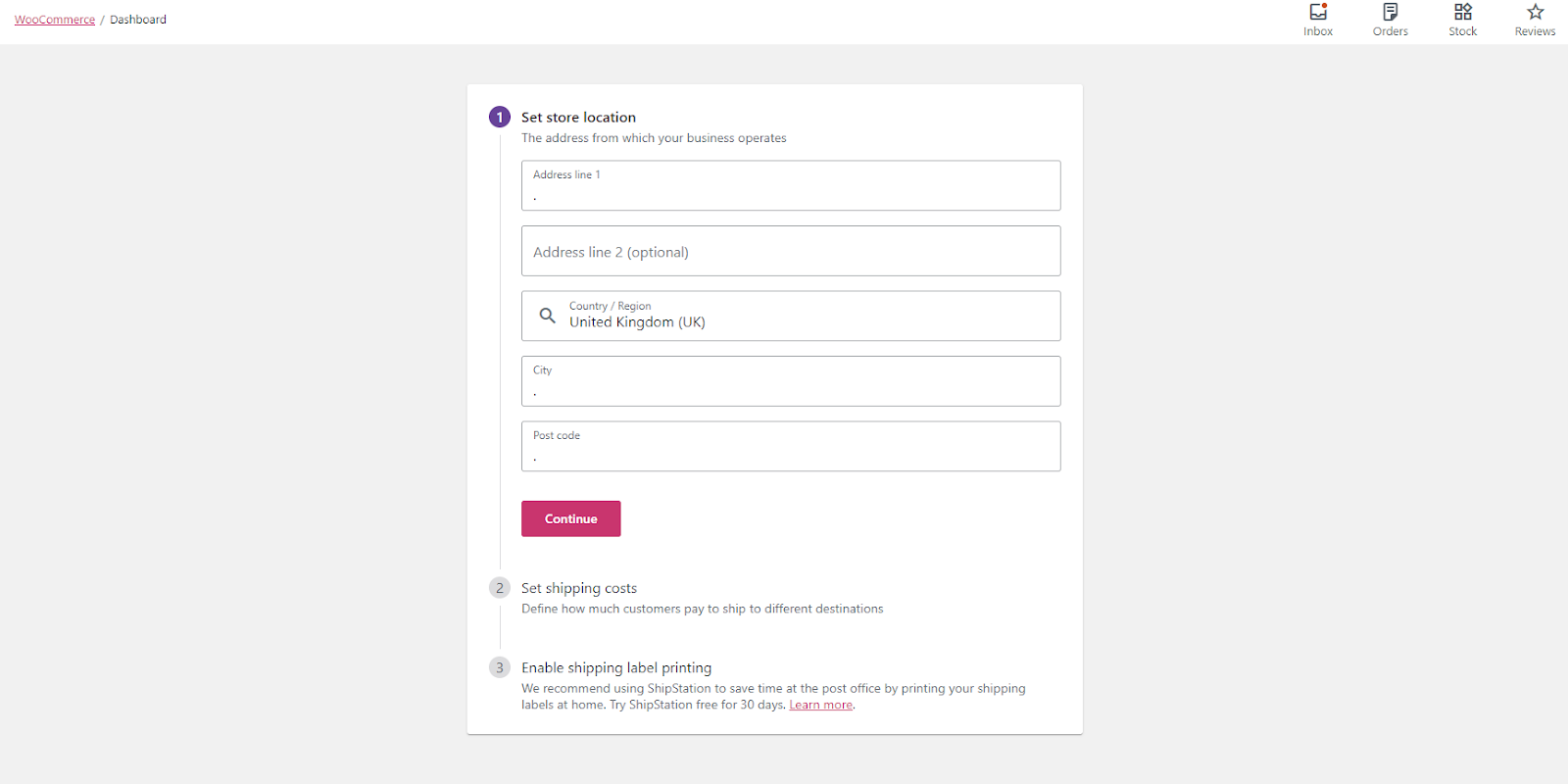Click the step 1 number badge
The width and height of the screenshot is (1568, 784).
click(x=500, y=118)
